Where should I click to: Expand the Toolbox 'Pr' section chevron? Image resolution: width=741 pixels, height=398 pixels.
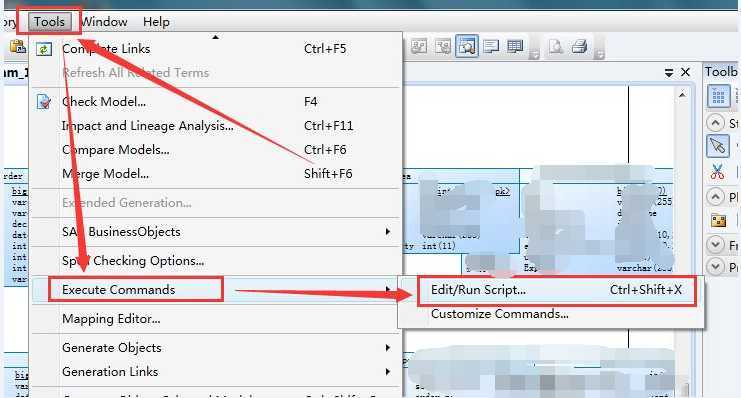point(715,267)
